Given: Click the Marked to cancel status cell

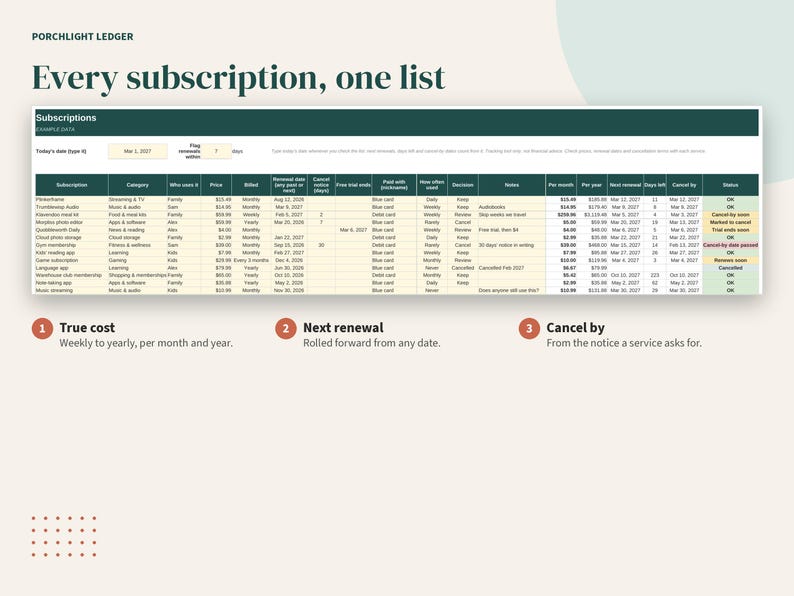Looking at the screenshot, I should [x=730, y=222].
